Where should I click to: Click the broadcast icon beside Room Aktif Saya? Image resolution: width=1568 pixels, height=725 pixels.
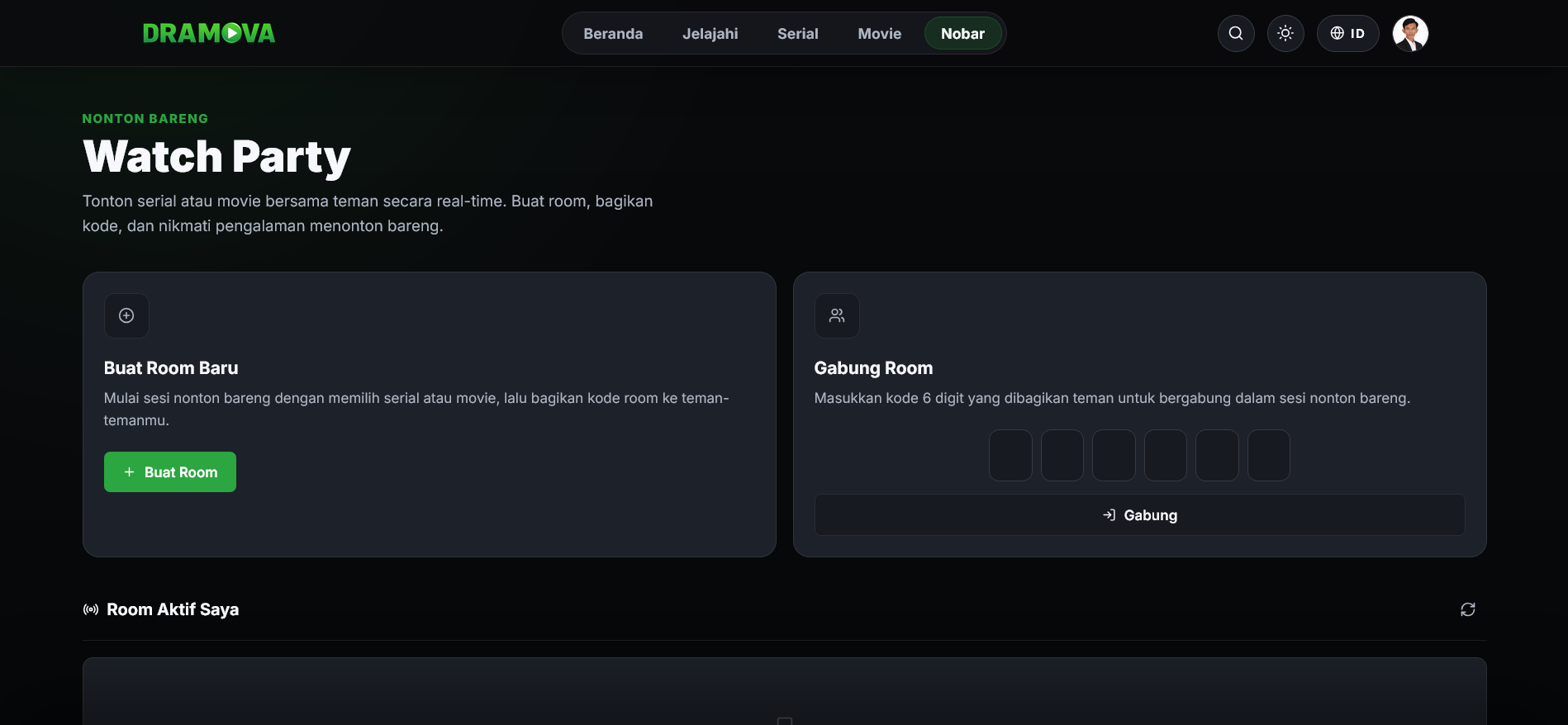click(x=91, y=609)
